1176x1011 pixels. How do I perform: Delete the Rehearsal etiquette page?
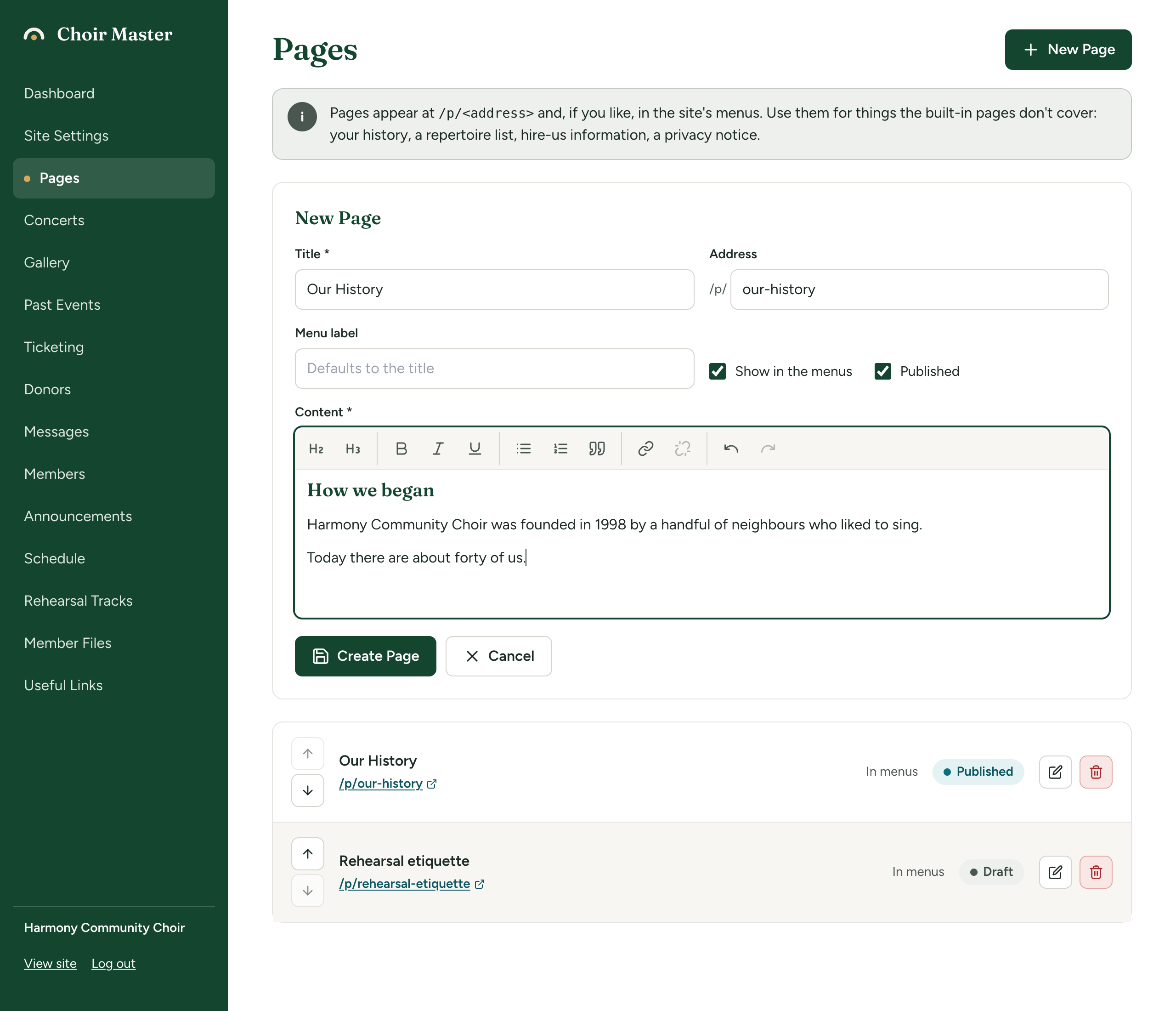click(x=1096, y=872)
